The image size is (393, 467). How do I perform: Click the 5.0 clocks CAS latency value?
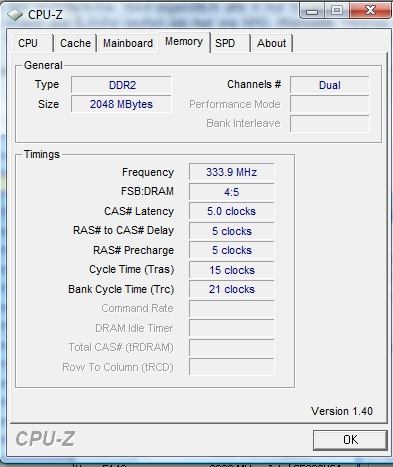[231, 211]
